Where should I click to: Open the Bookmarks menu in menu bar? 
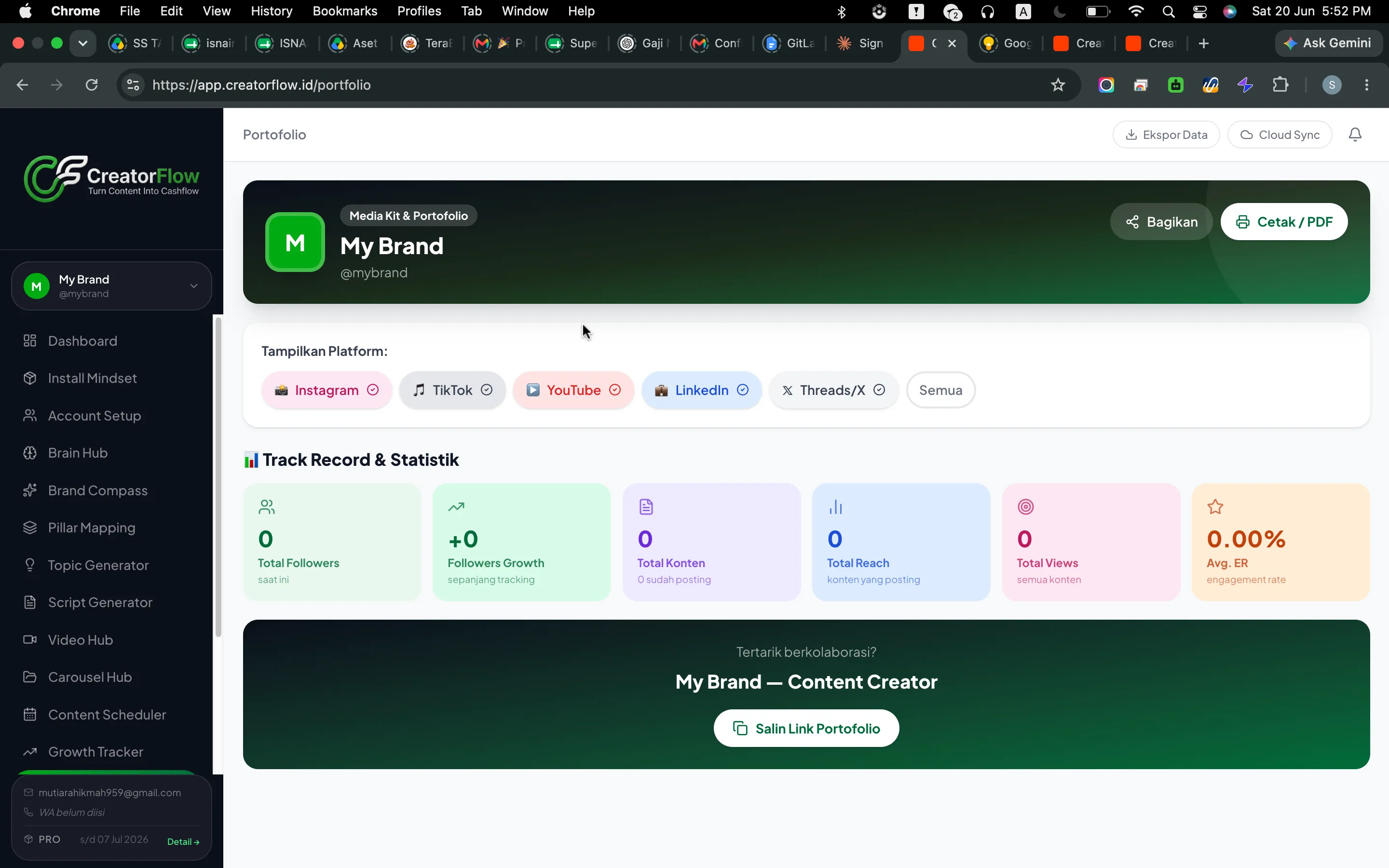344,11
